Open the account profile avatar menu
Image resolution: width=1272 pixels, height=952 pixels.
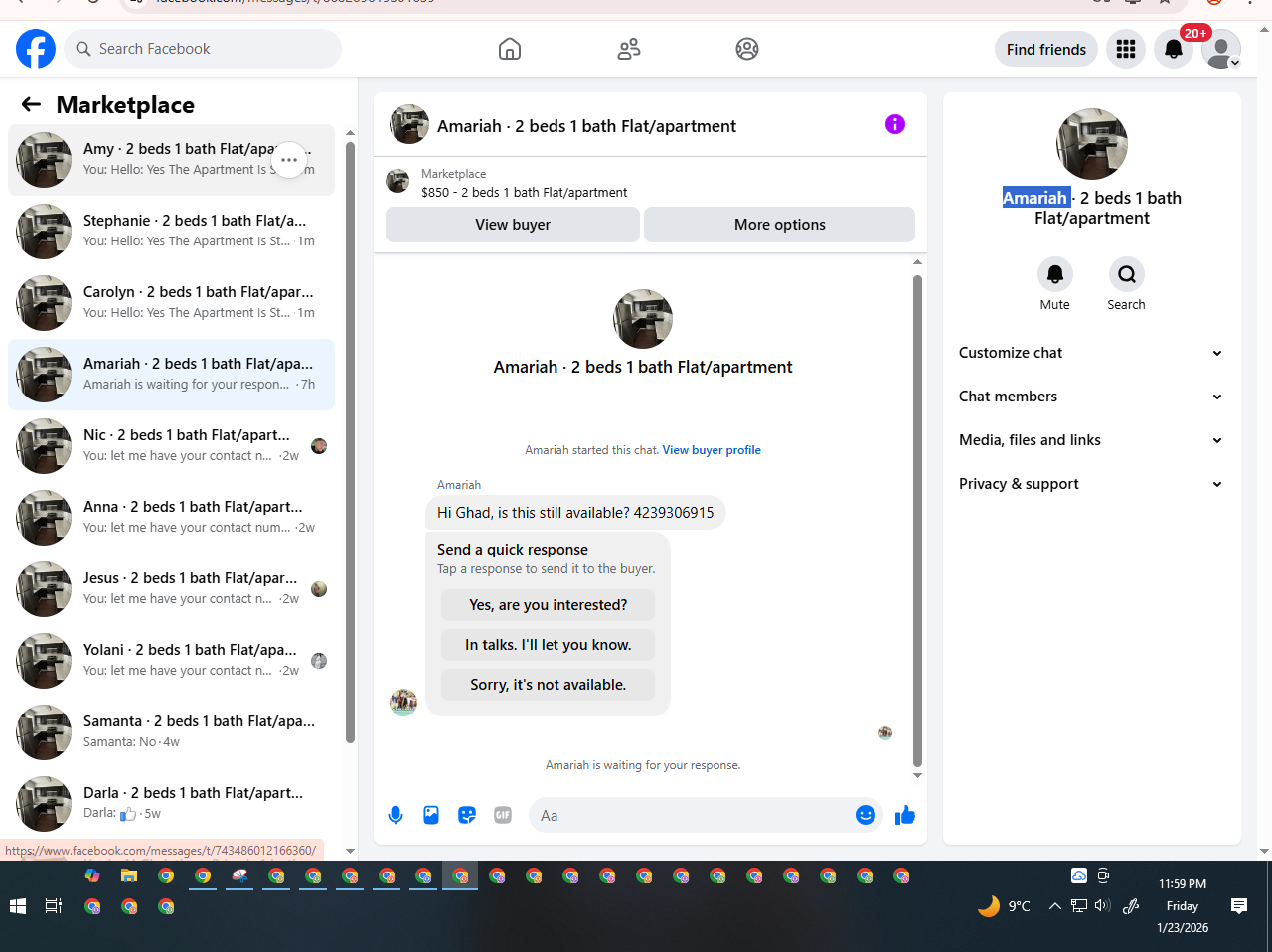click(x=1221, y=49)
